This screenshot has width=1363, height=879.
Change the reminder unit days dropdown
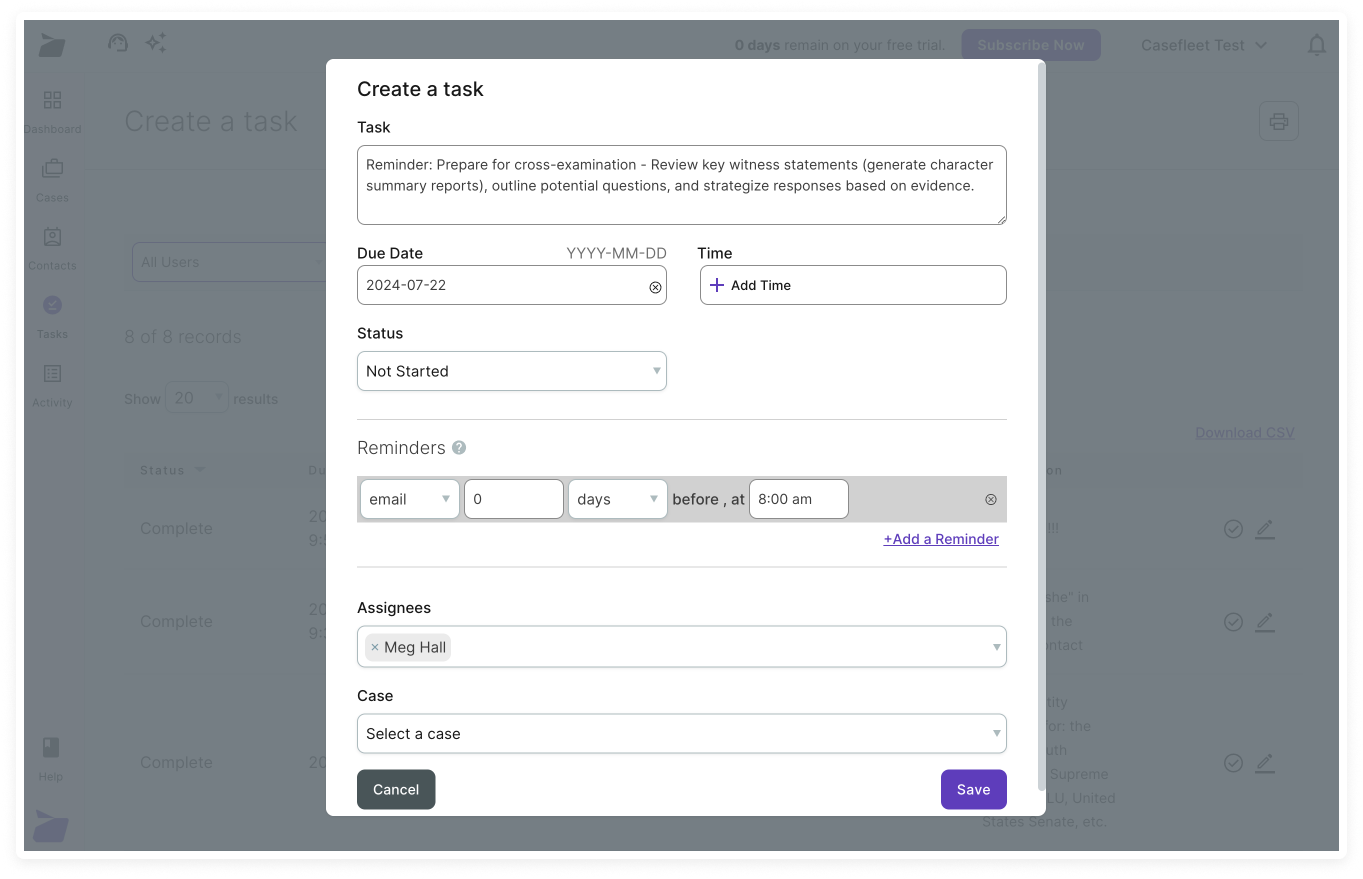coord(617,499)
